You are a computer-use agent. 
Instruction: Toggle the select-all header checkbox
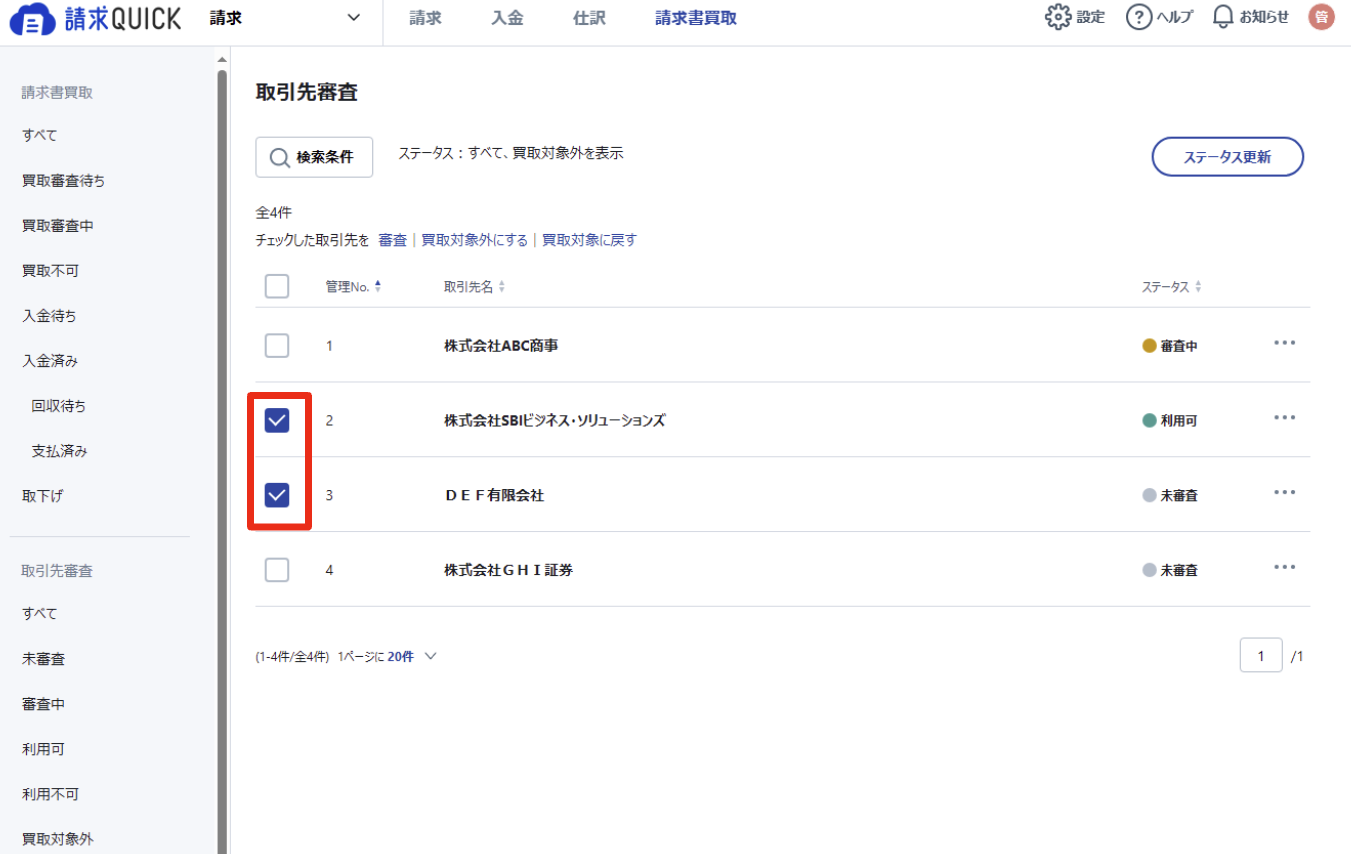(277, 287)
